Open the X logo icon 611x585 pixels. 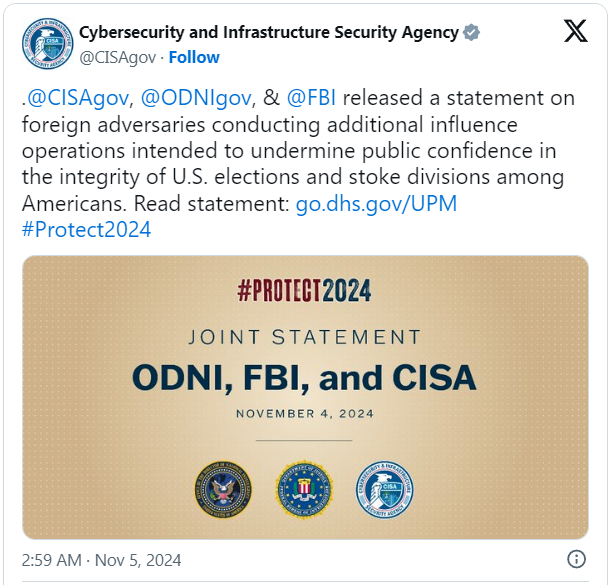click(x=576, y=31)
